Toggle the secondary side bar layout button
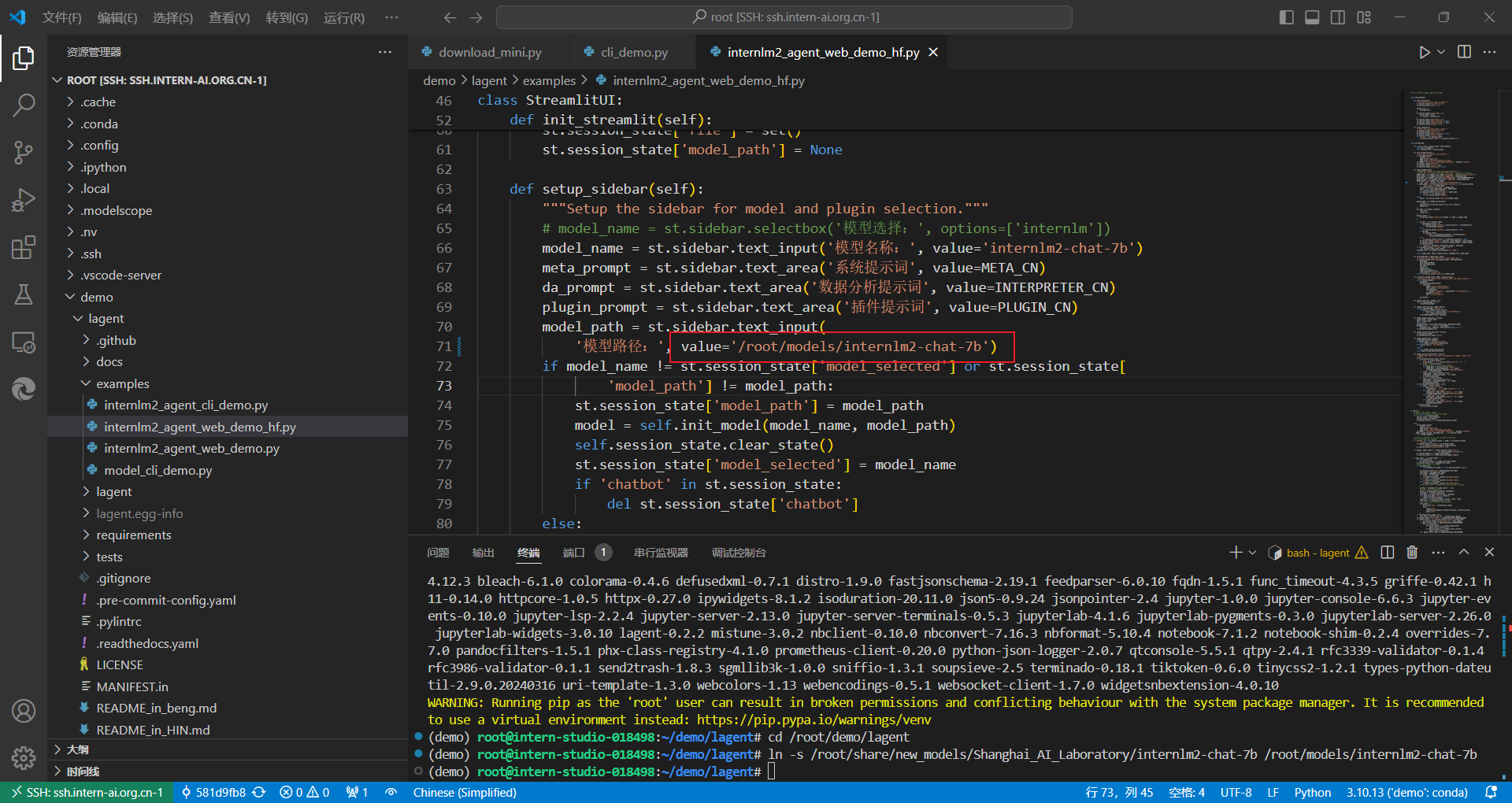 pyautogui.click(x=1338, y=17)
